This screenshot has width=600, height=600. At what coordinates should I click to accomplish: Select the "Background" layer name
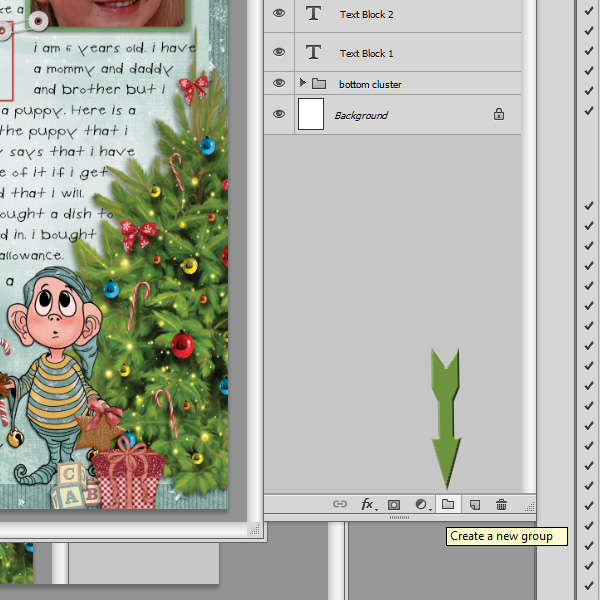361,116
